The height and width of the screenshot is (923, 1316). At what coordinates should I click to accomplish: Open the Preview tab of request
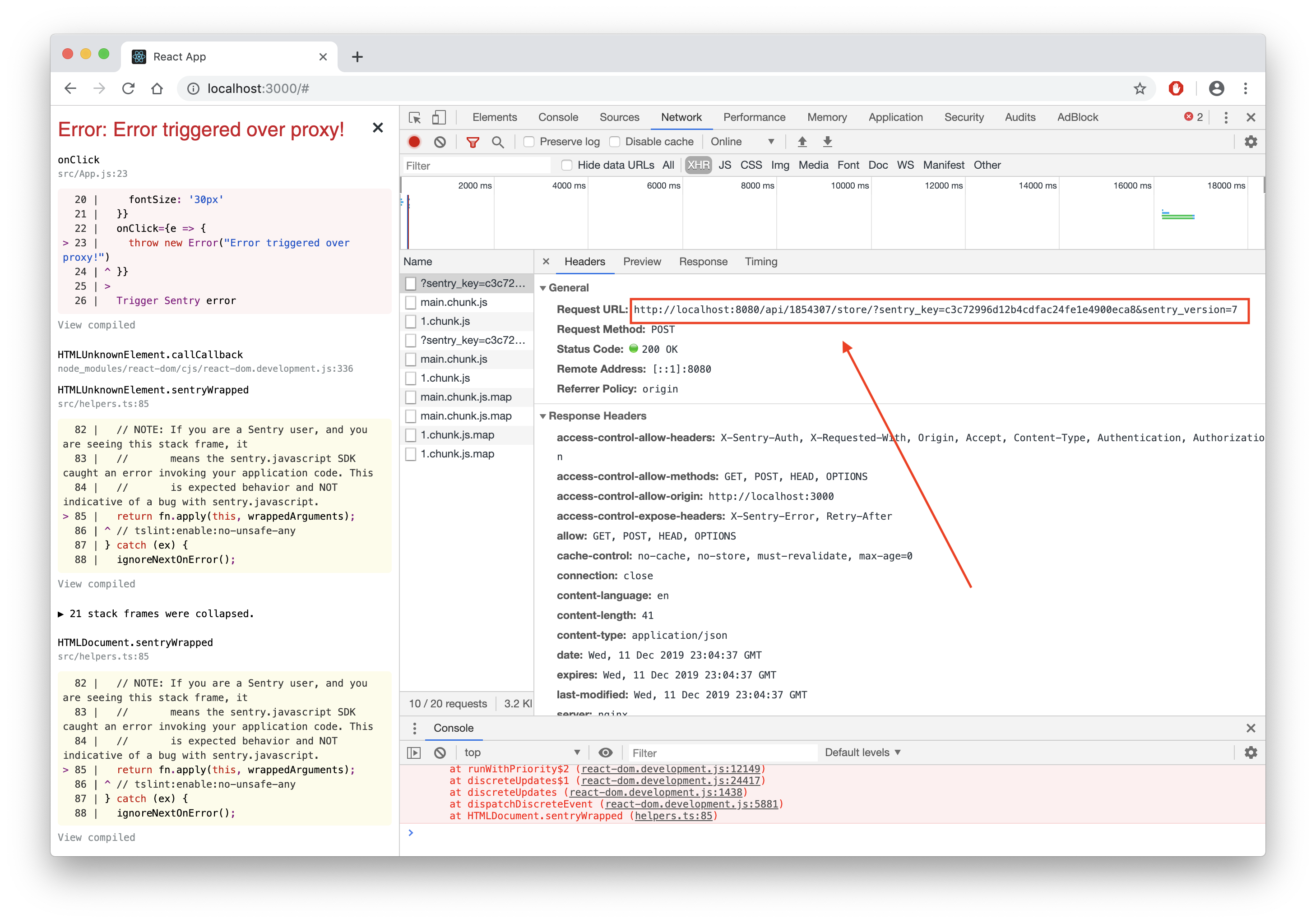641,261
